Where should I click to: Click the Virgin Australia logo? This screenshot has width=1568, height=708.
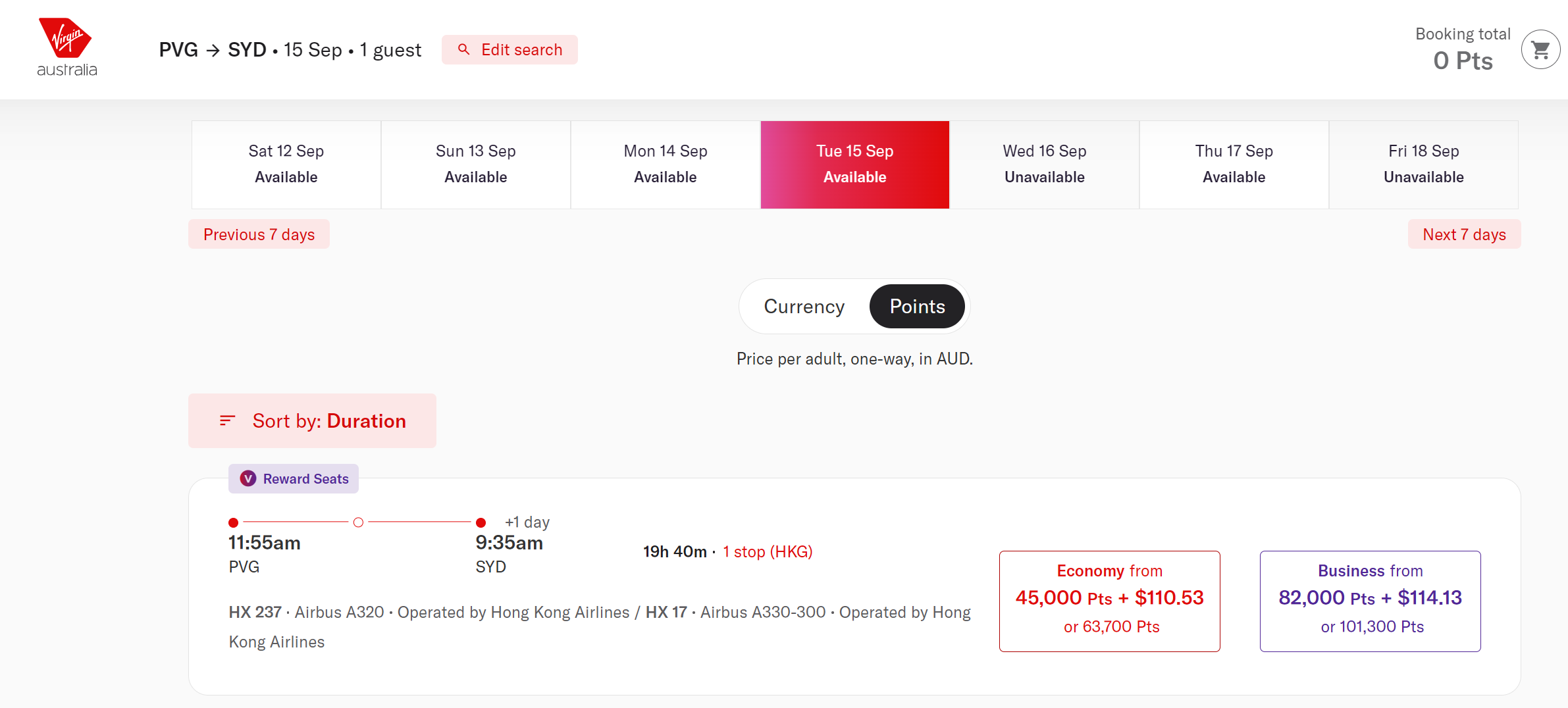tap(66, 47)
